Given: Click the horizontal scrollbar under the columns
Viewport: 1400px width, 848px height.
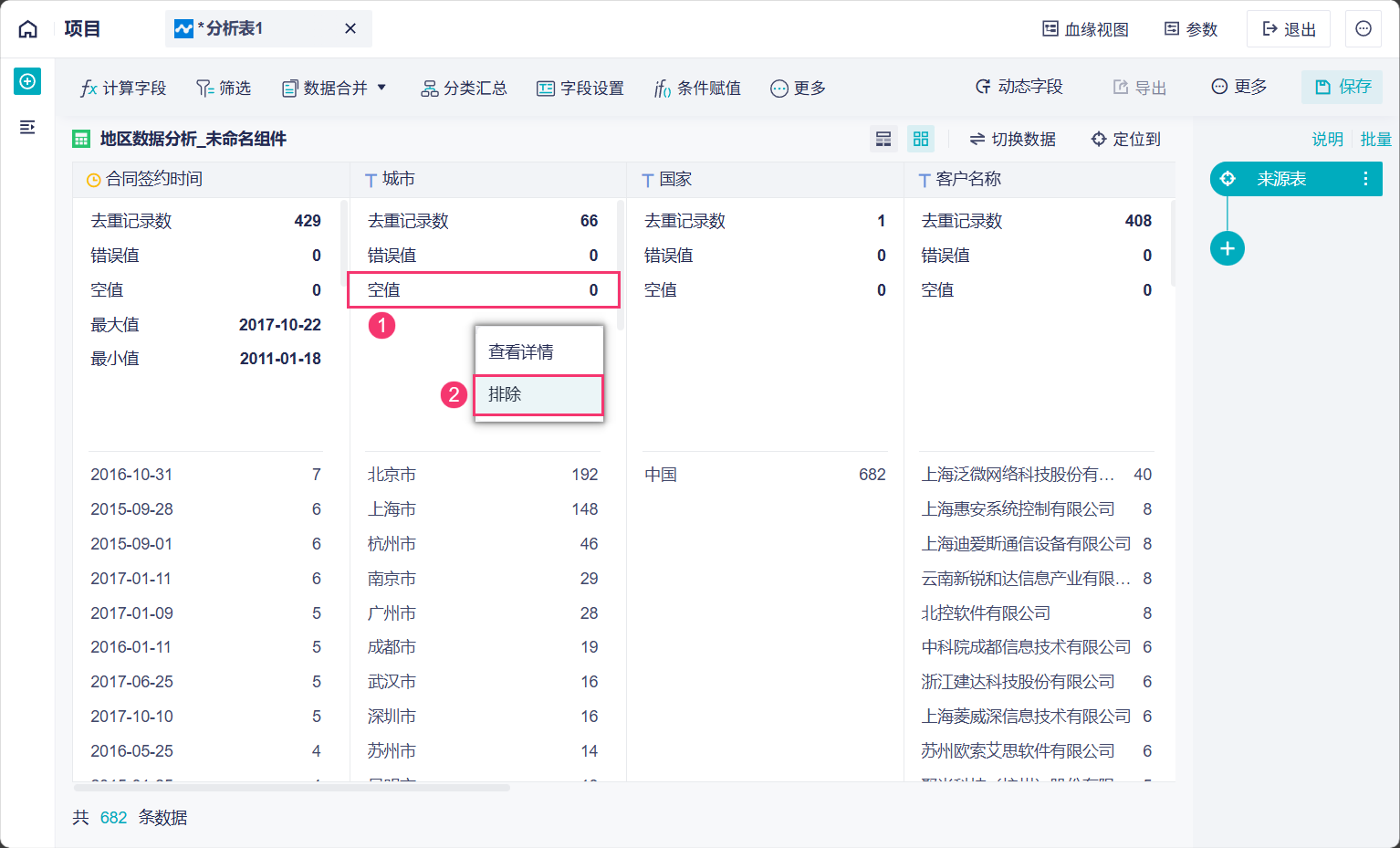Looking at the screenshot, I should (291, 787).
